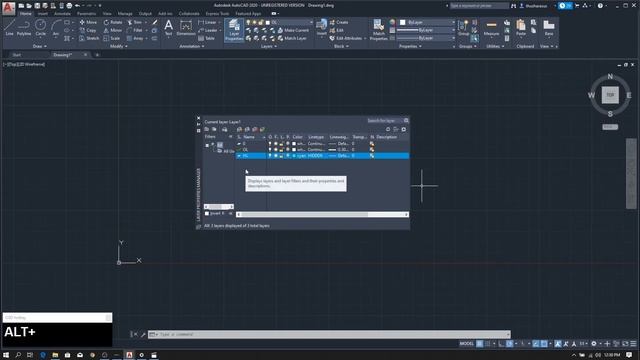The height and width of the screenshot is (360, 640).
Task: Click the Measure utility
Action: [491, 28]
